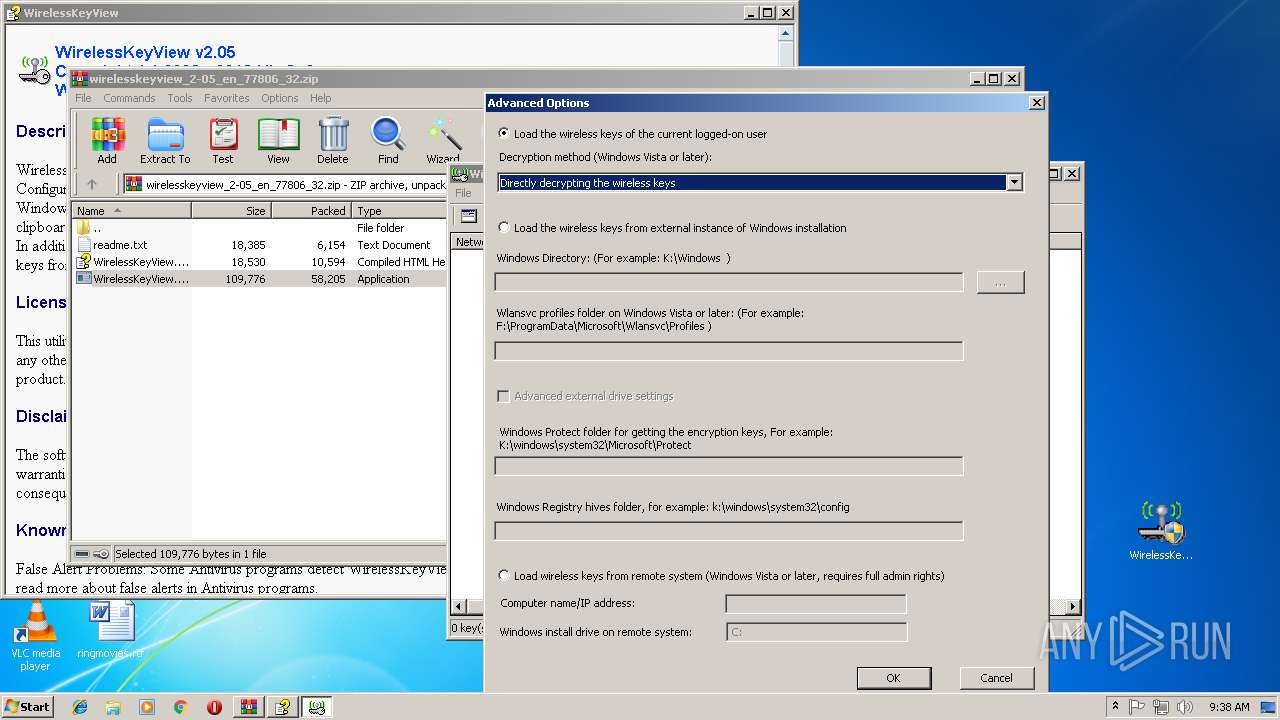Click Cancel in Advanced Options

pyautogui.click(x=996, y=678)
